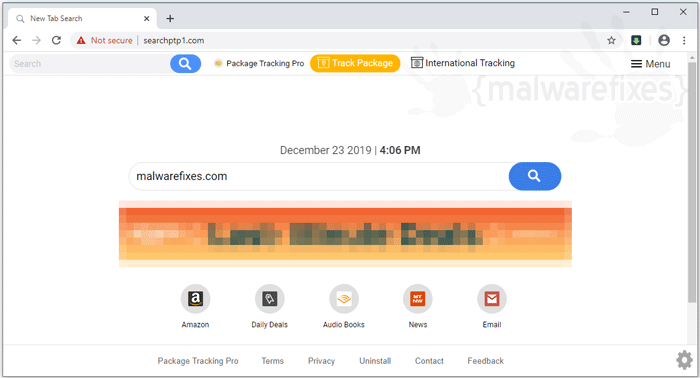
Task: Click the vertical page scrollbar
Action: tap(692, 183)
